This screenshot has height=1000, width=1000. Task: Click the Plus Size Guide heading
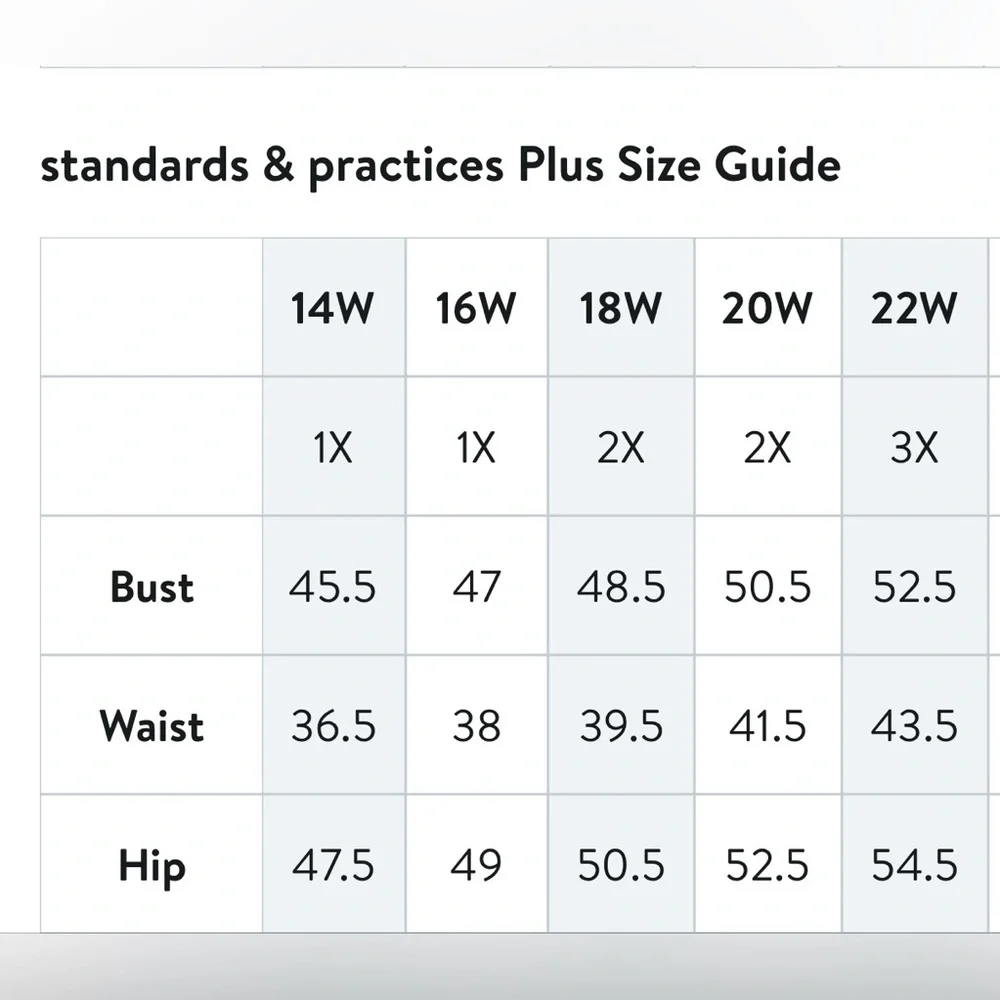pos(440,166)
